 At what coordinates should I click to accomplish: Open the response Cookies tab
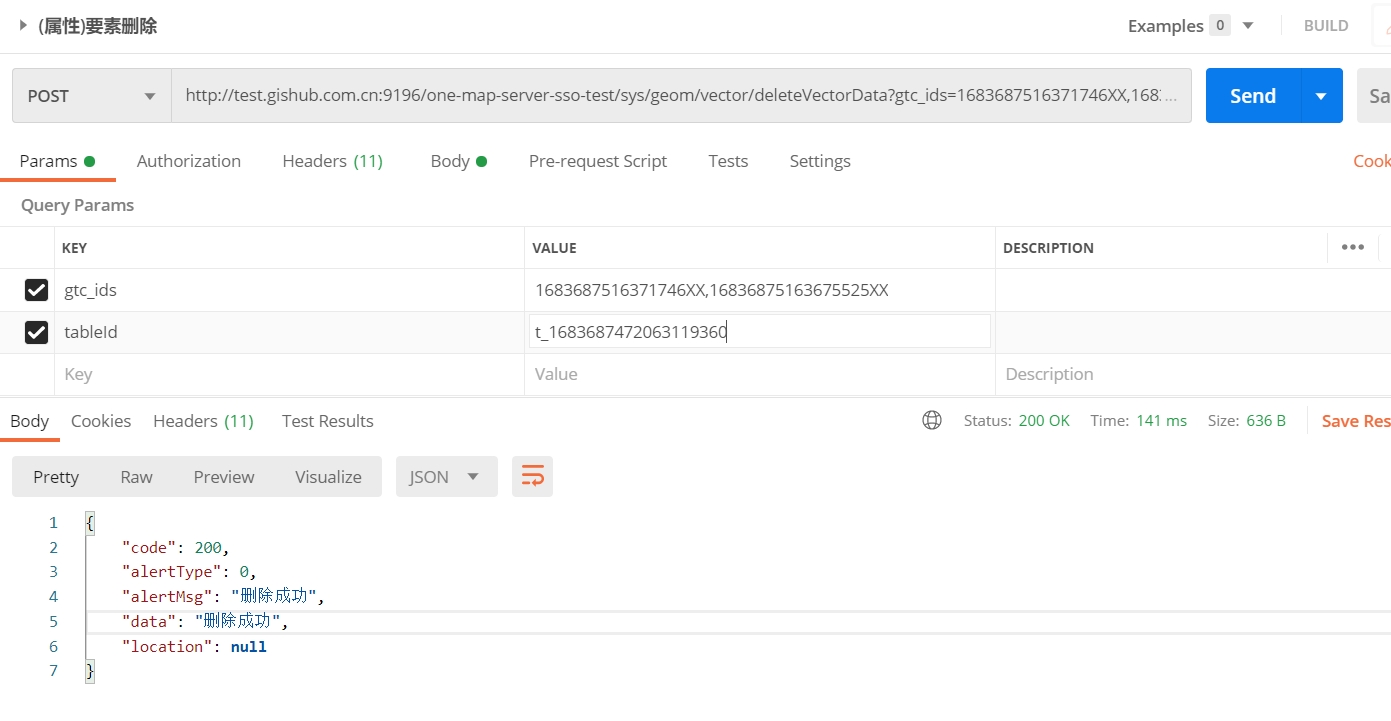click(x=101, y=421)
